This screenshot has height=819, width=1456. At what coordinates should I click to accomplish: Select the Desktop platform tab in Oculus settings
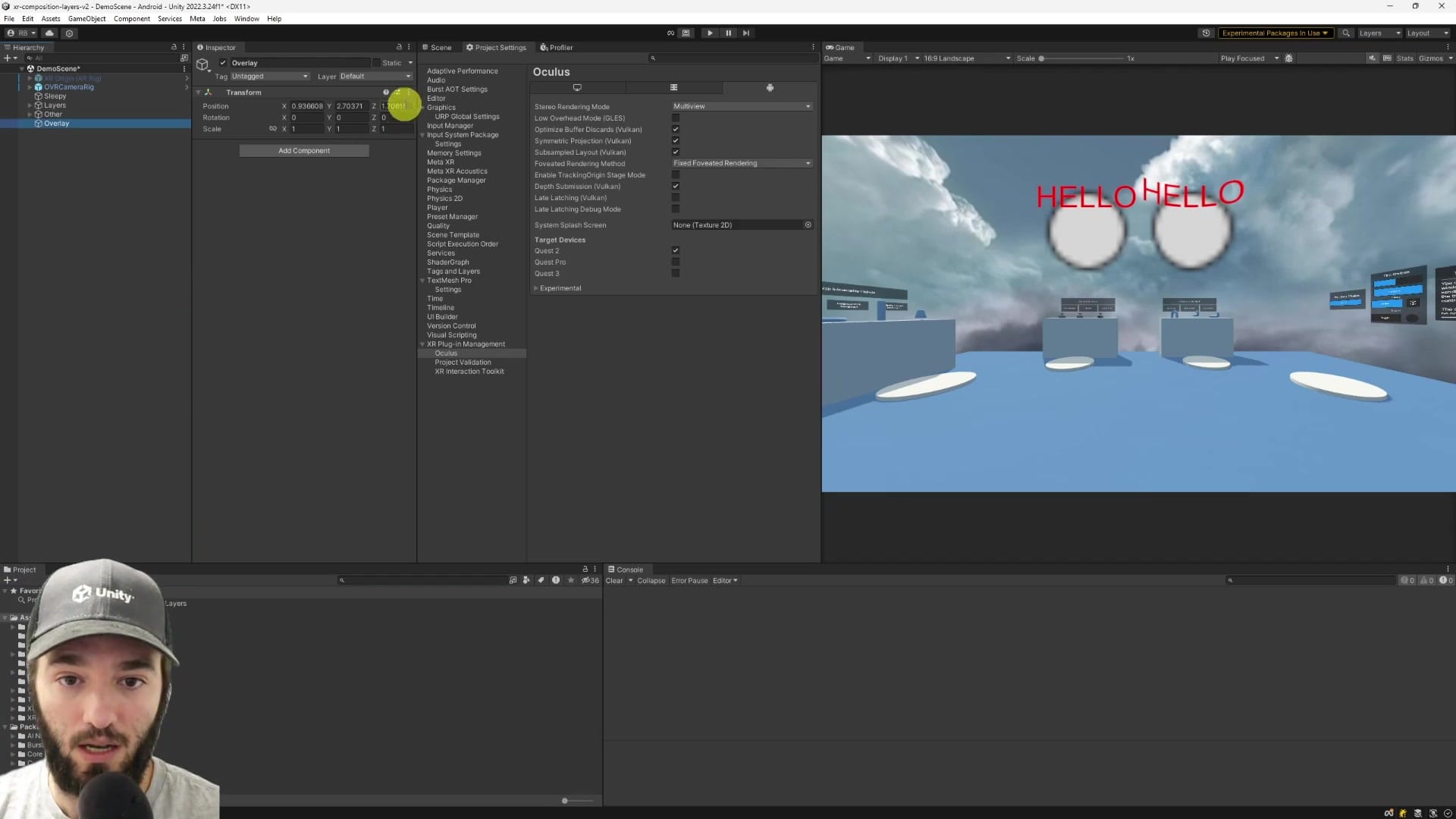(577, 87)
